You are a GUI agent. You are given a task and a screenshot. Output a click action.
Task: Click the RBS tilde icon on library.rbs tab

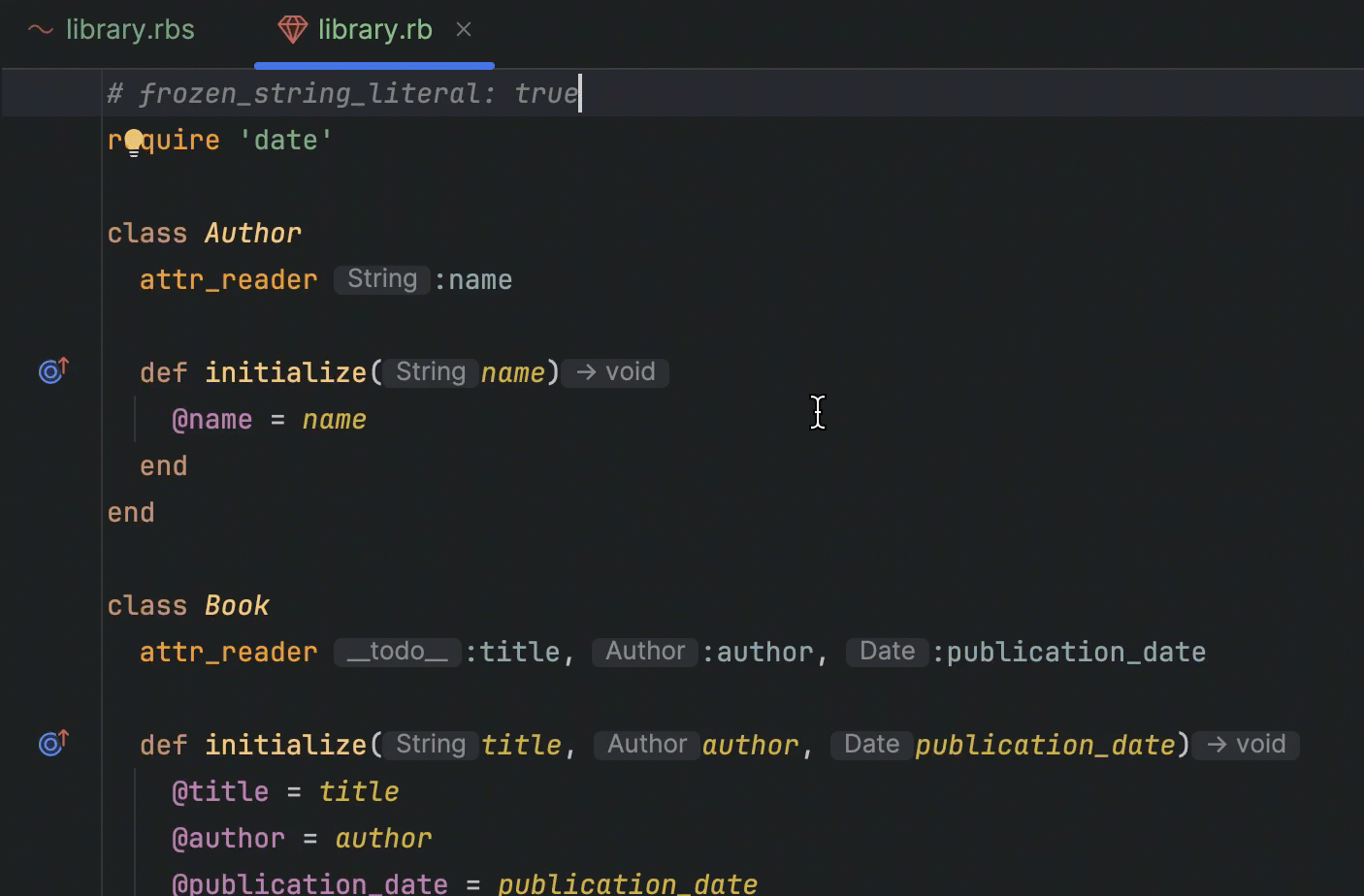pos(41,30)
